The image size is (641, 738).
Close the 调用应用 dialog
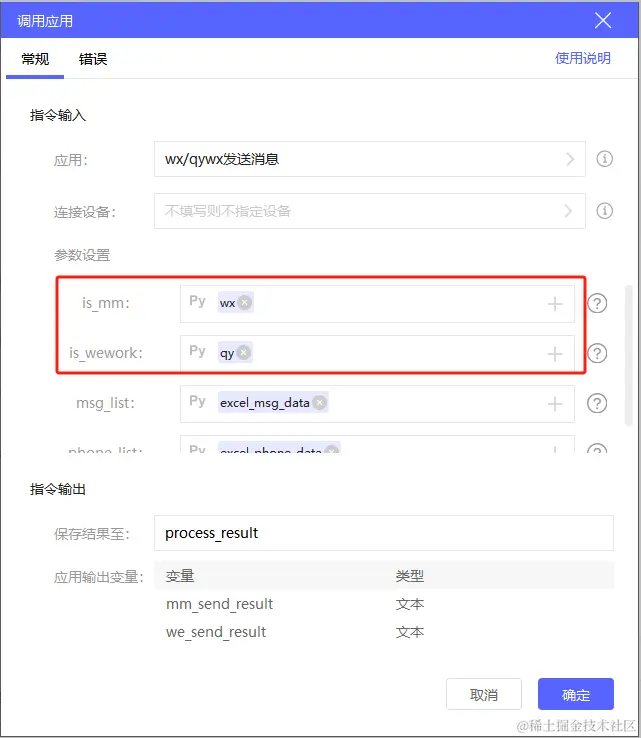click(x=602, y=20)
